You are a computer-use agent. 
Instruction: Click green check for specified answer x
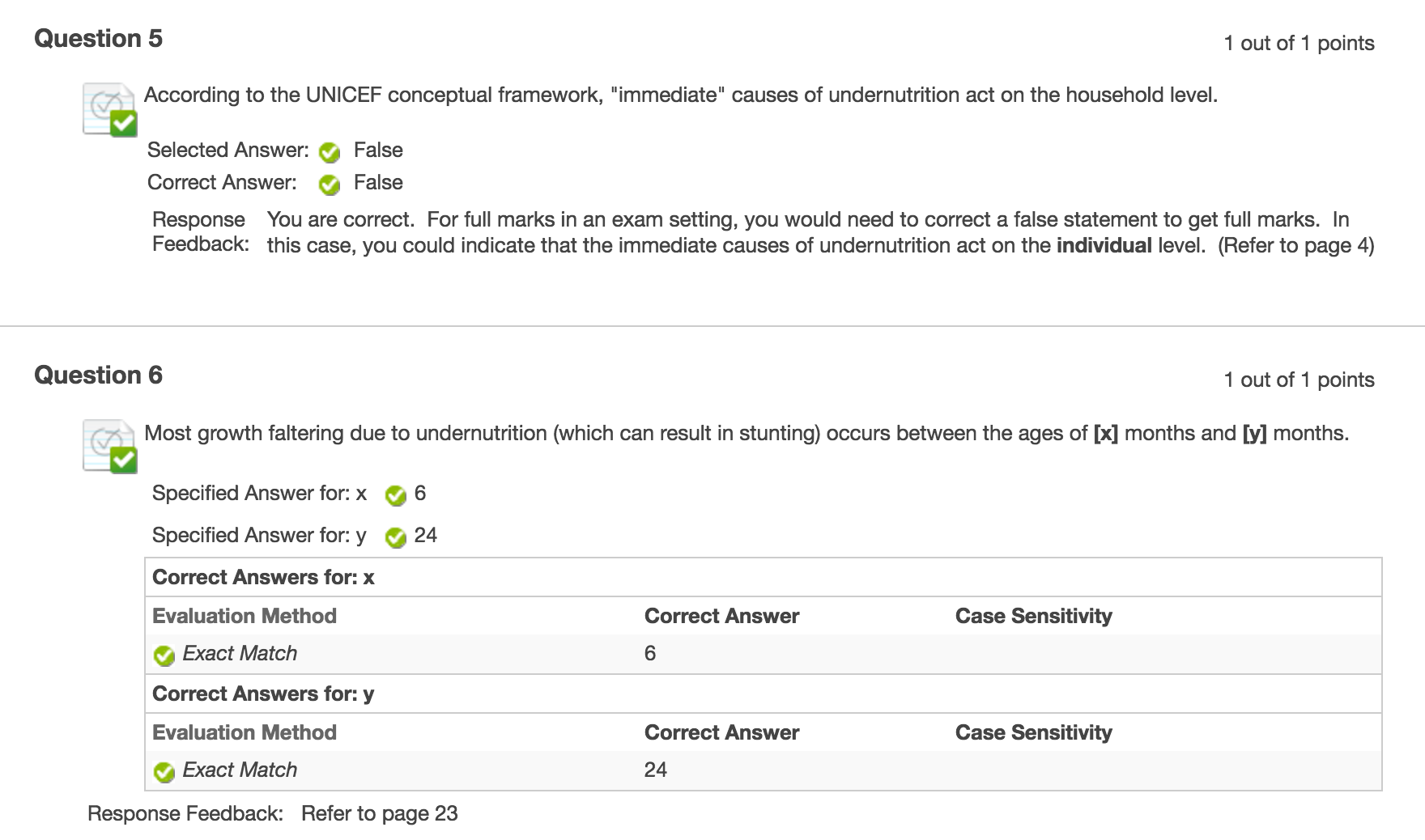point(396,495)
